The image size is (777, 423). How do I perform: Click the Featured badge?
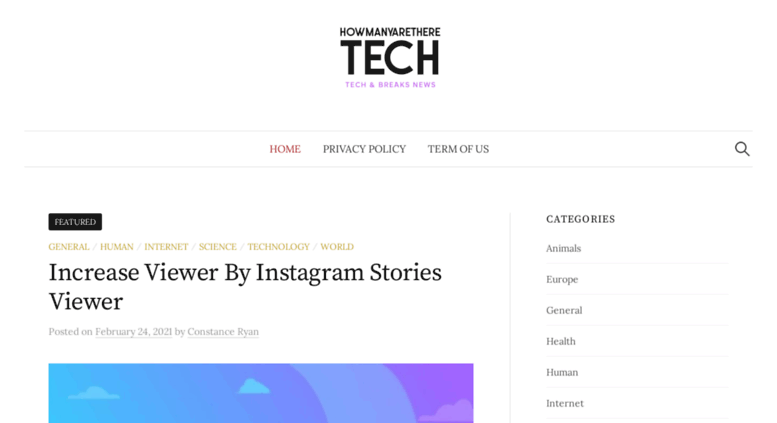(x=75, y=222)
